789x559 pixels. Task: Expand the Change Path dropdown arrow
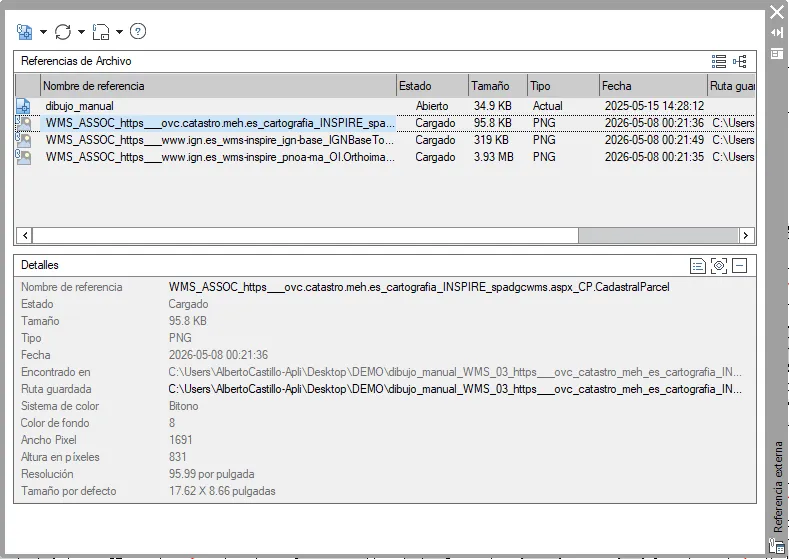coord(119,32)
